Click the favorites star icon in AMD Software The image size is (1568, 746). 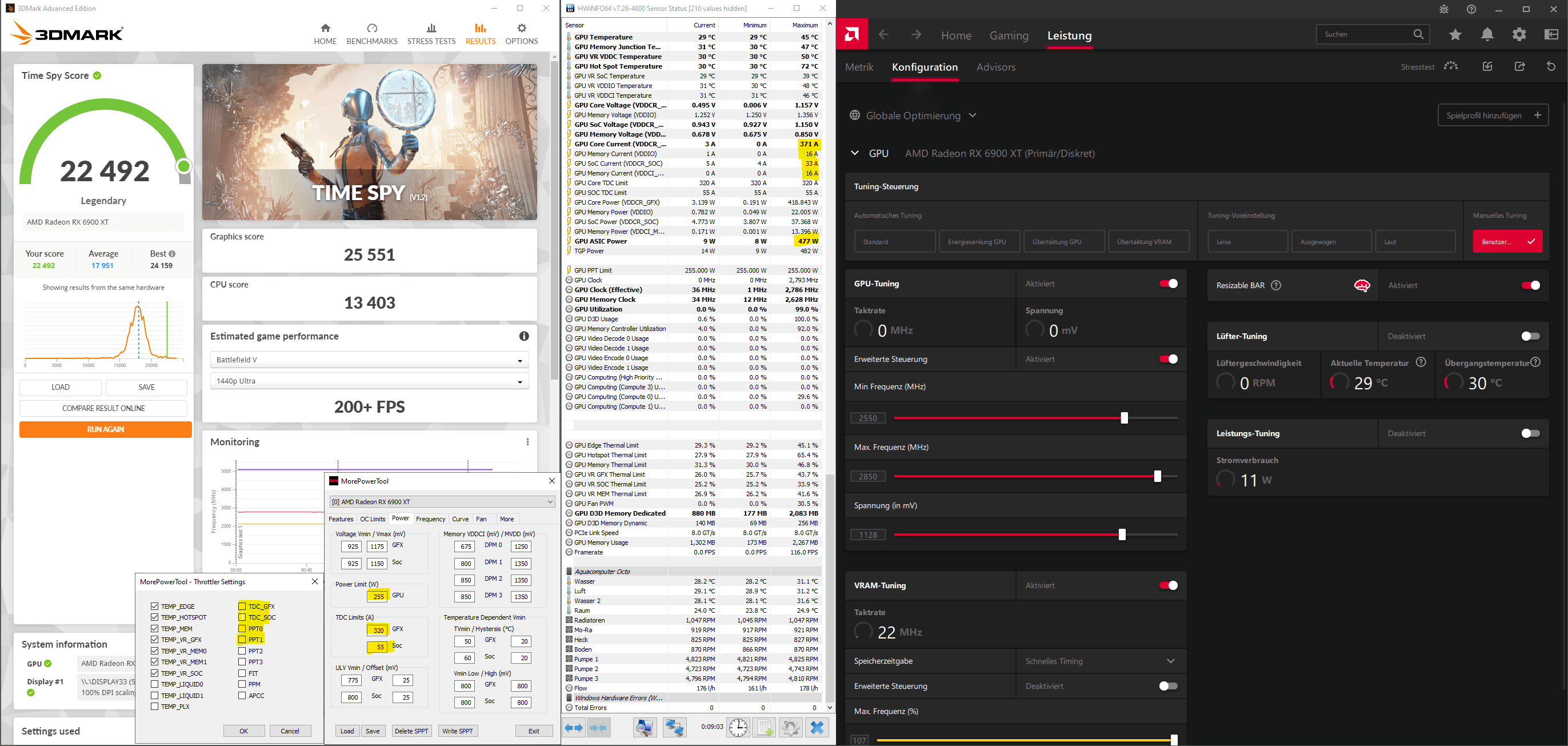click(1455, 35)
